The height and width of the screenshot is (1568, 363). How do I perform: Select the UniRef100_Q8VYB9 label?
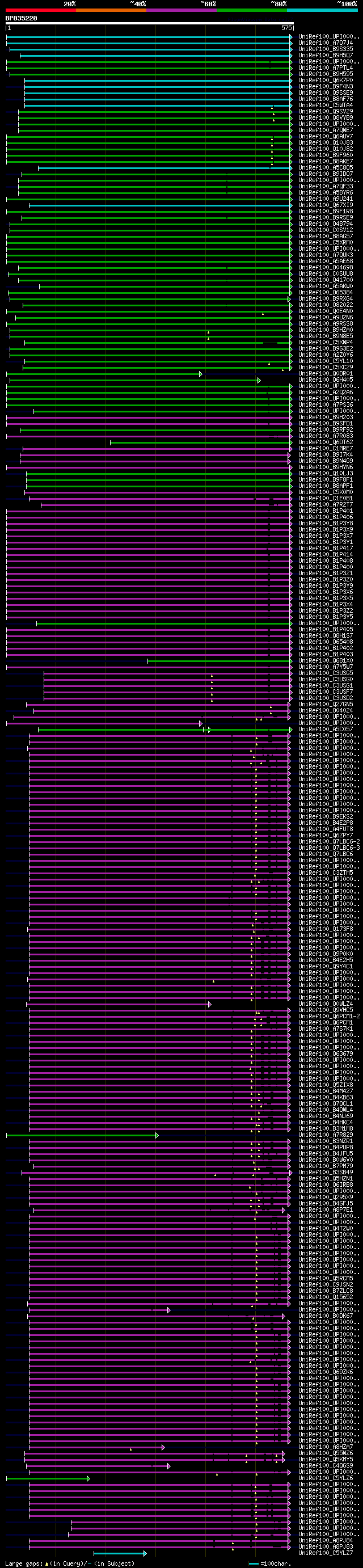tap(325, 118)
